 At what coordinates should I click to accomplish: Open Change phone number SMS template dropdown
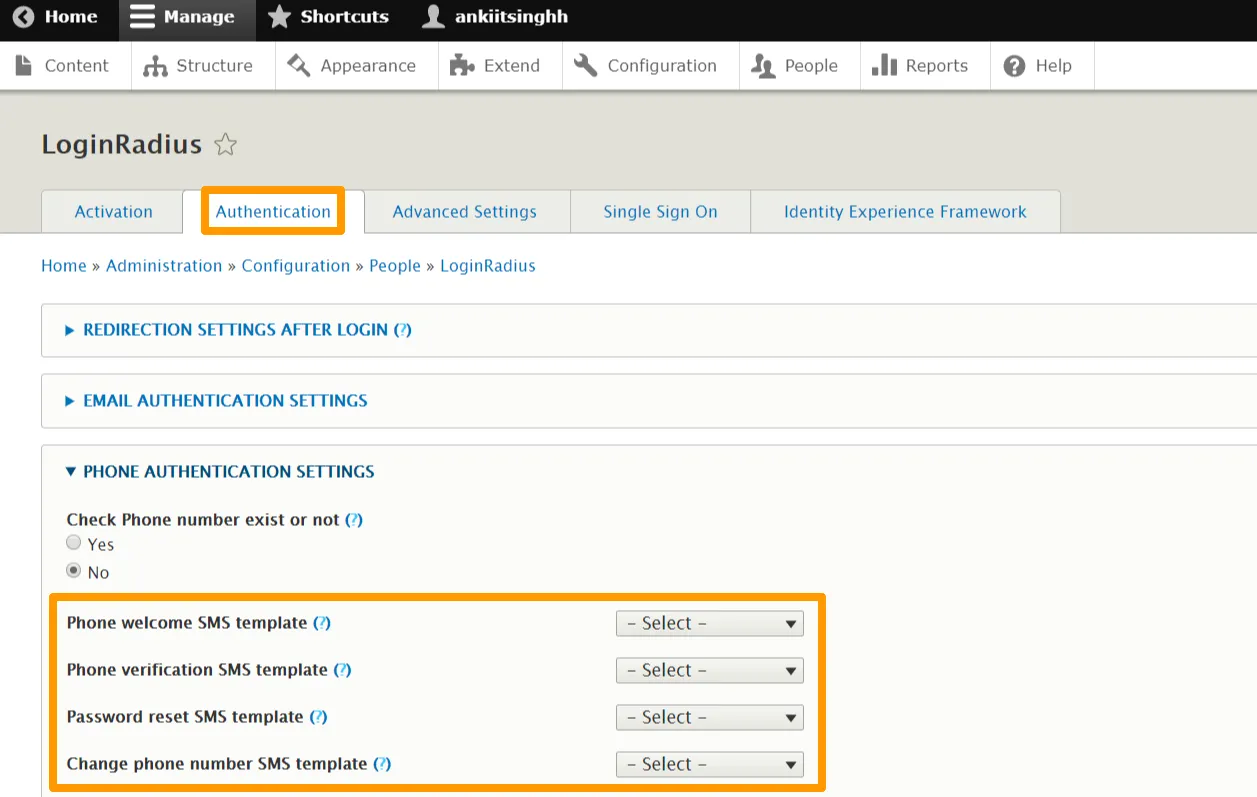click(x=709, y=765)
